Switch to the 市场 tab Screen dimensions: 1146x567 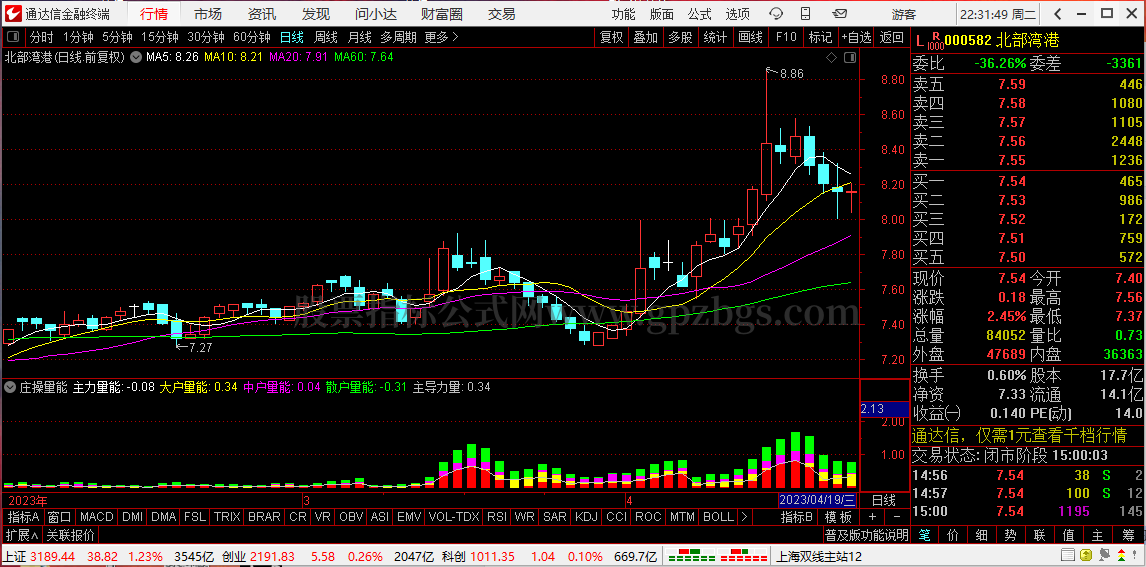click(210, 14)
